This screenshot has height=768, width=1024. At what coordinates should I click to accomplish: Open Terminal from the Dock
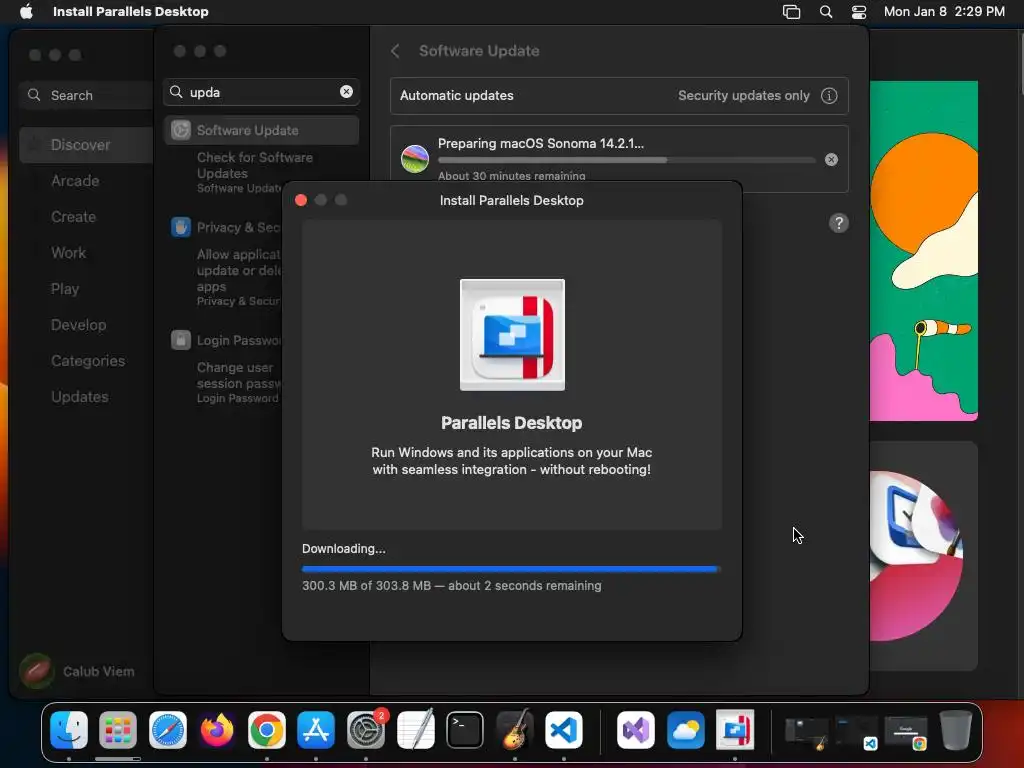(465, 729)
